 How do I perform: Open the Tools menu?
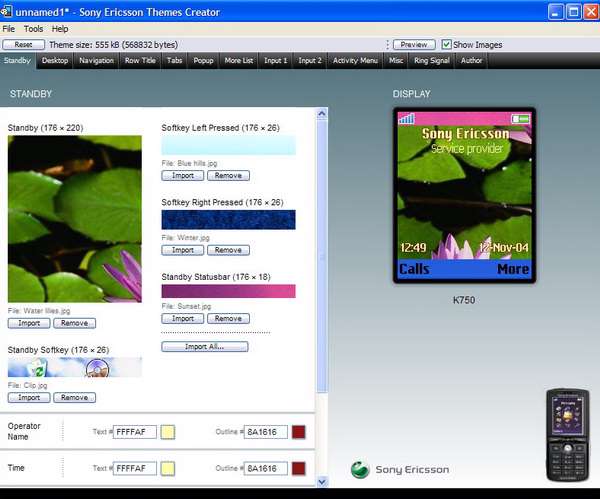33,29
